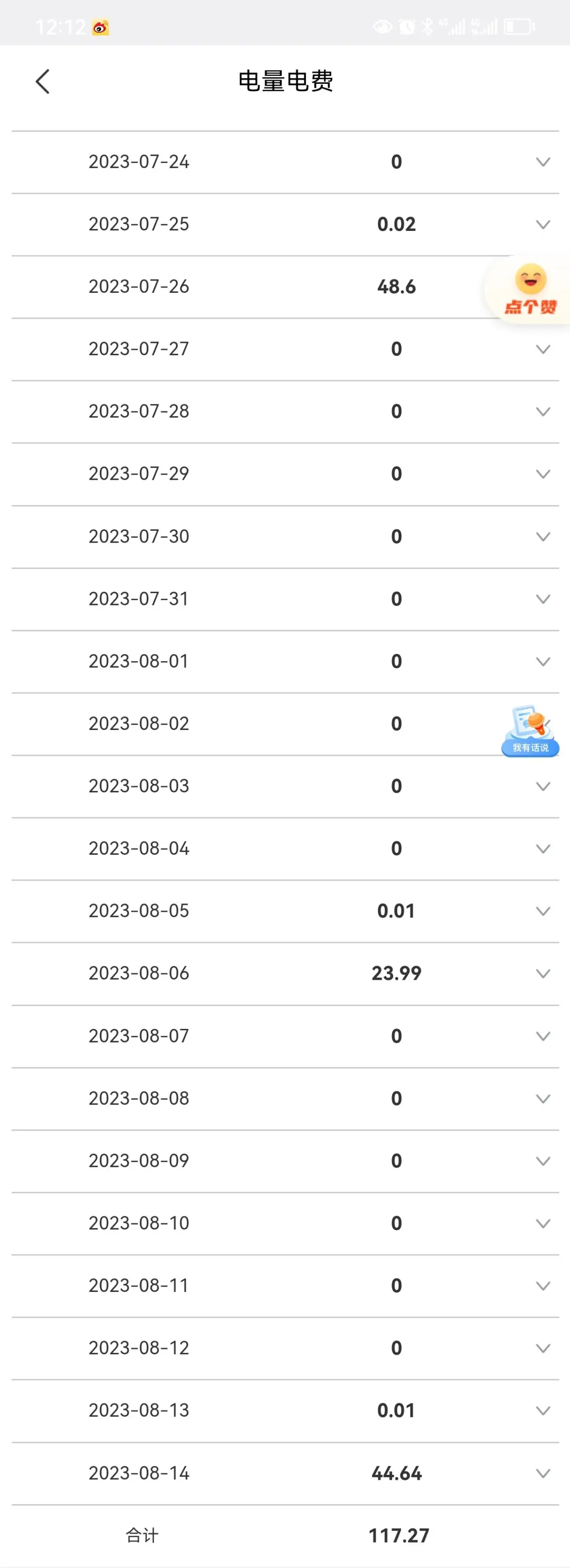570x1568 pixels.
Task: Tap the eye comfort status icon
Action: [x=383, y=27]
